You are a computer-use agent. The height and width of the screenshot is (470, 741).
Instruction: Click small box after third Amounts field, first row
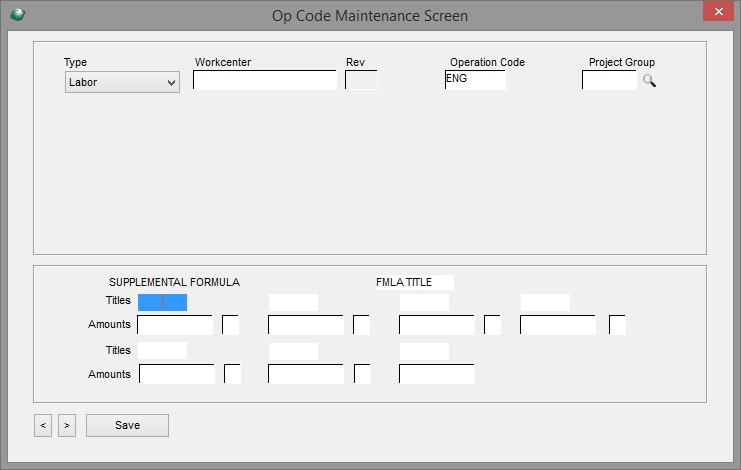(492, 325)
